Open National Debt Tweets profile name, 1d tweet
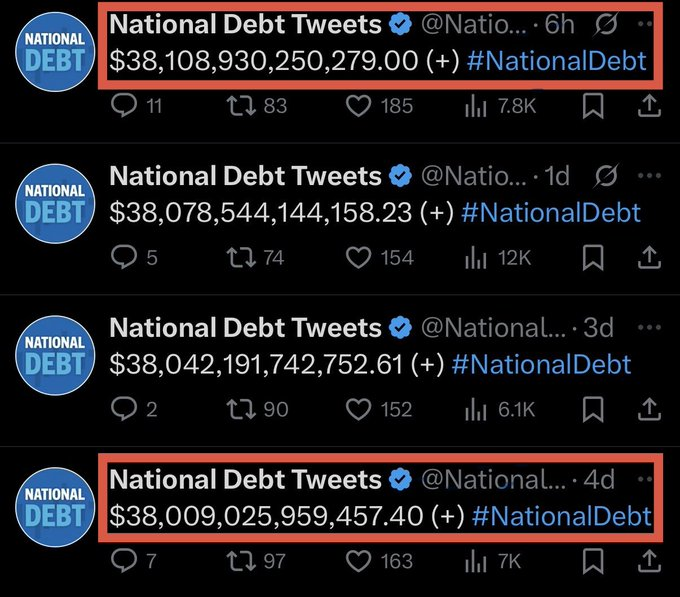 coord(245,176)
